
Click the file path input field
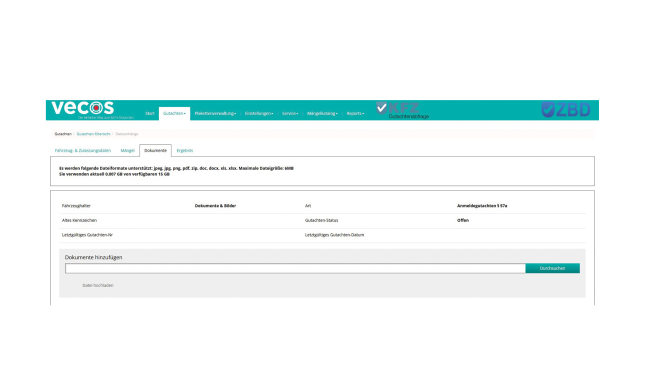(295, 268)
